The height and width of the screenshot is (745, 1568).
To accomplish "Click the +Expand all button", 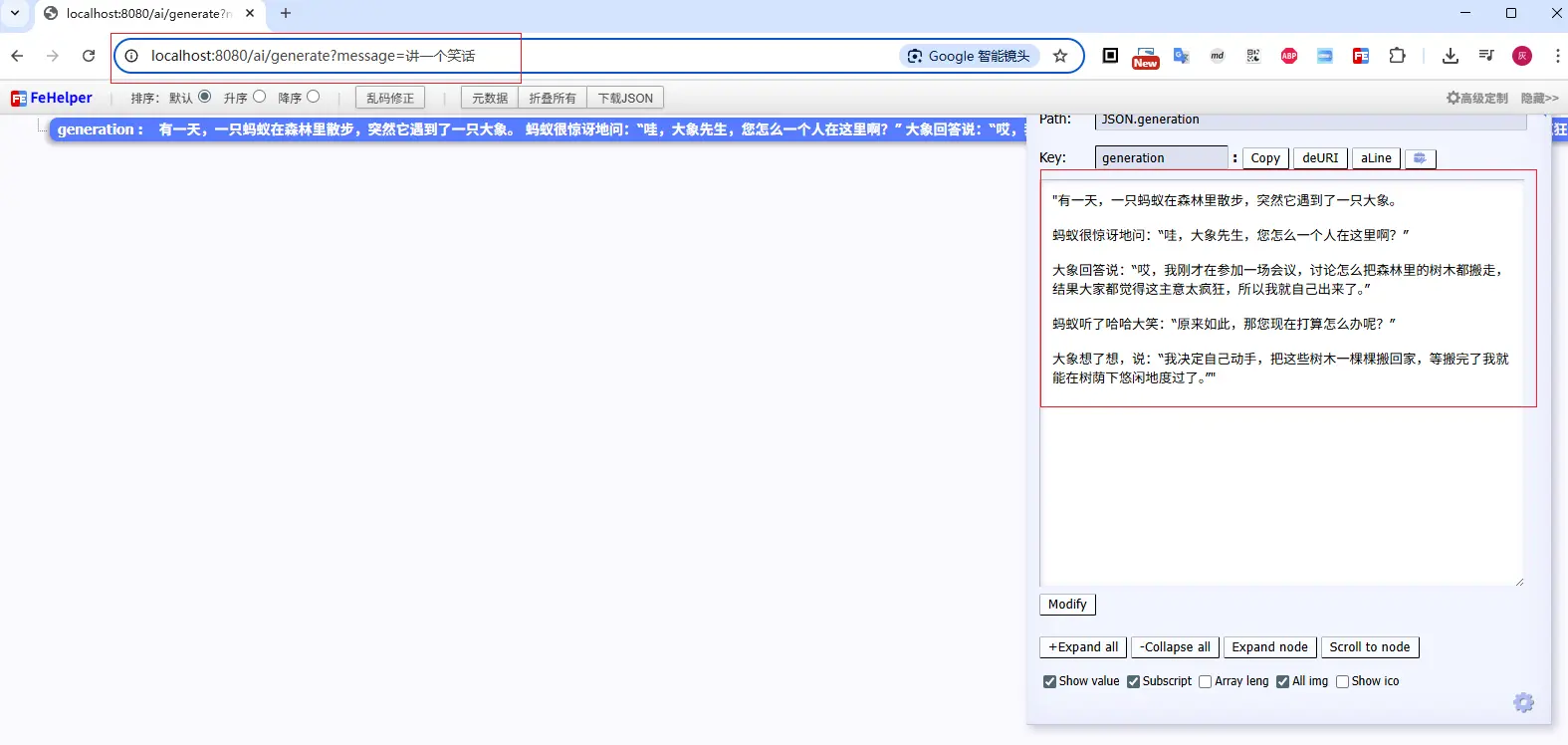I will (x=1082, y=647).
